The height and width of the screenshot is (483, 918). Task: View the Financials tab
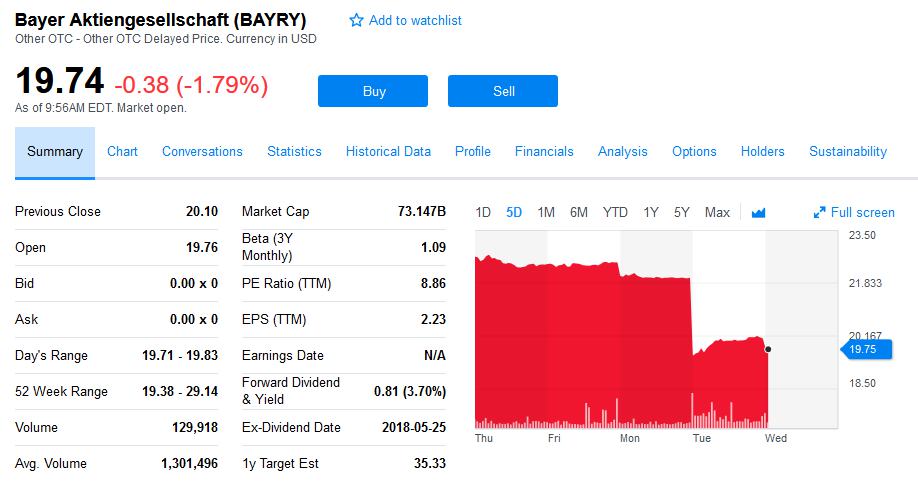(544, 151)
